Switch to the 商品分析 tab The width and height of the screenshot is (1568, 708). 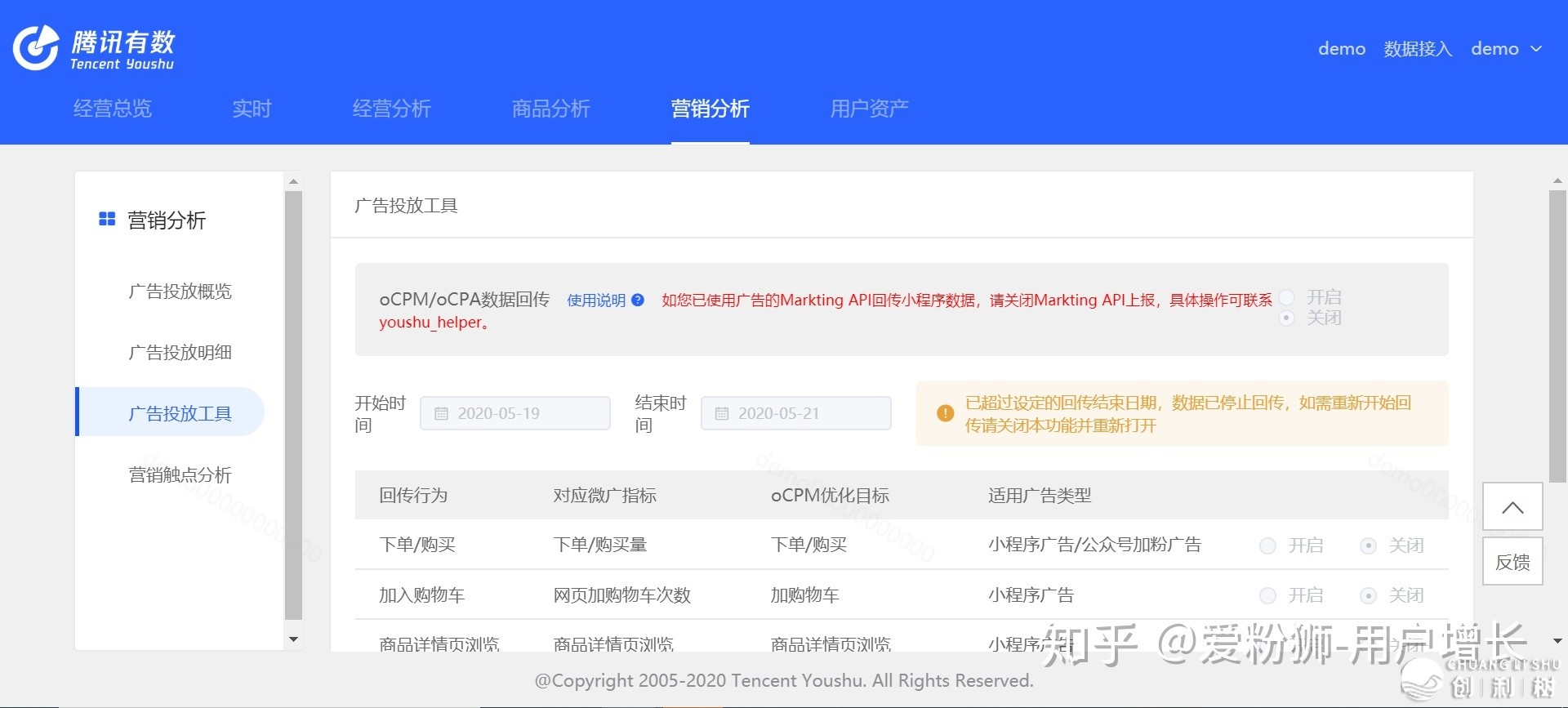[550, 109]
